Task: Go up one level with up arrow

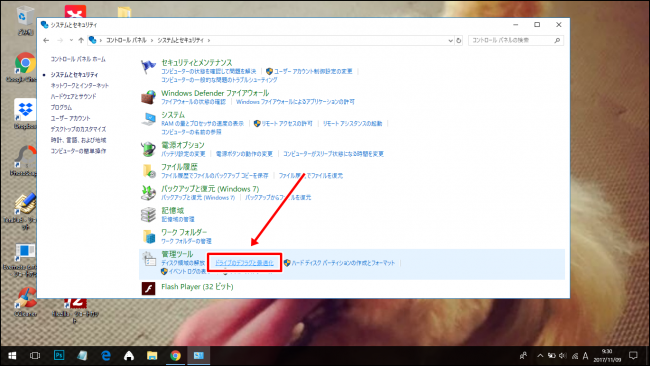Action: tap(81, 40)
